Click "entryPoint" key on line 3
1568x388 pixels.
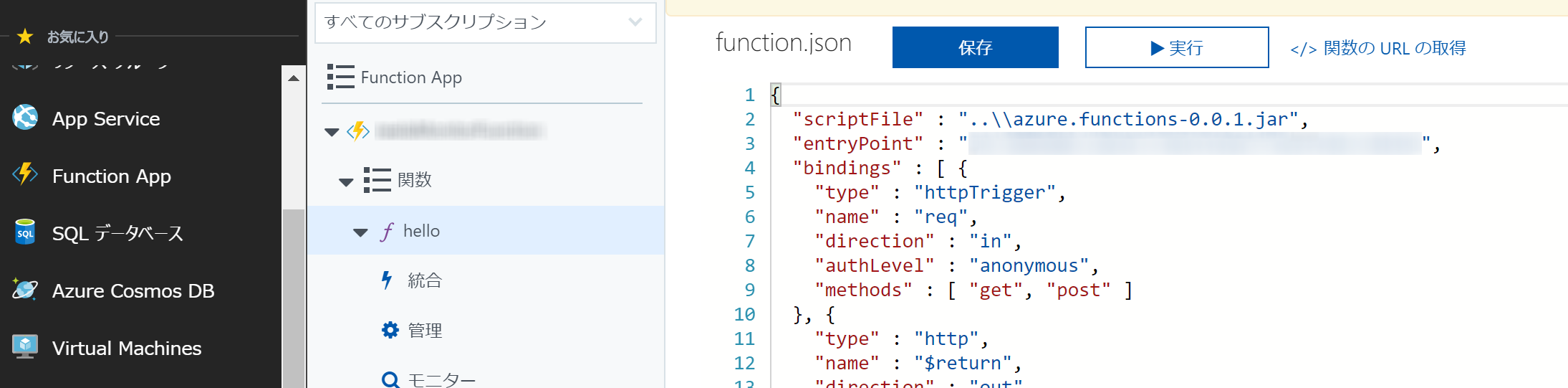pos(858,143)
